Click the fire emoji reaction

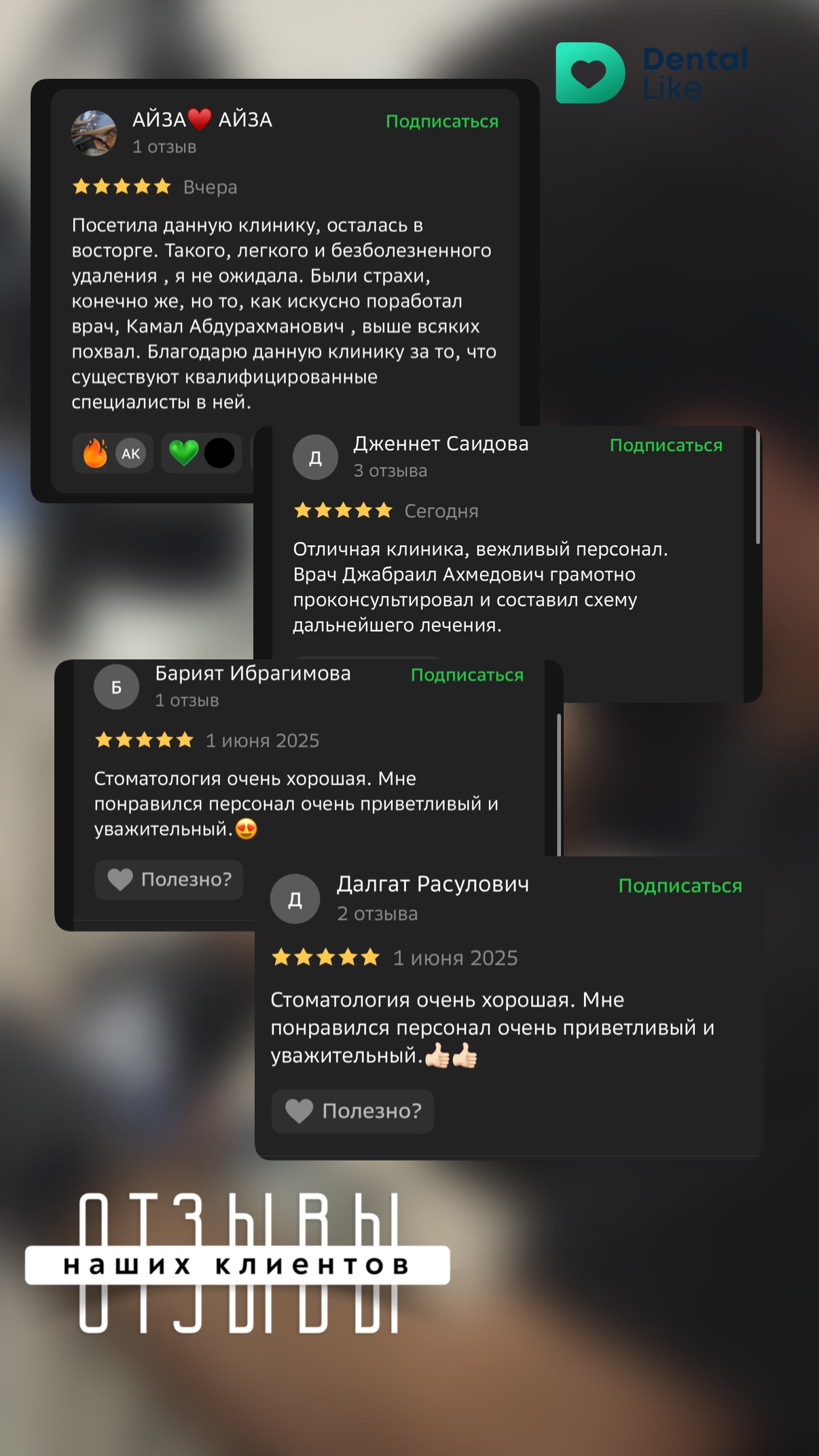pos(96,453)
